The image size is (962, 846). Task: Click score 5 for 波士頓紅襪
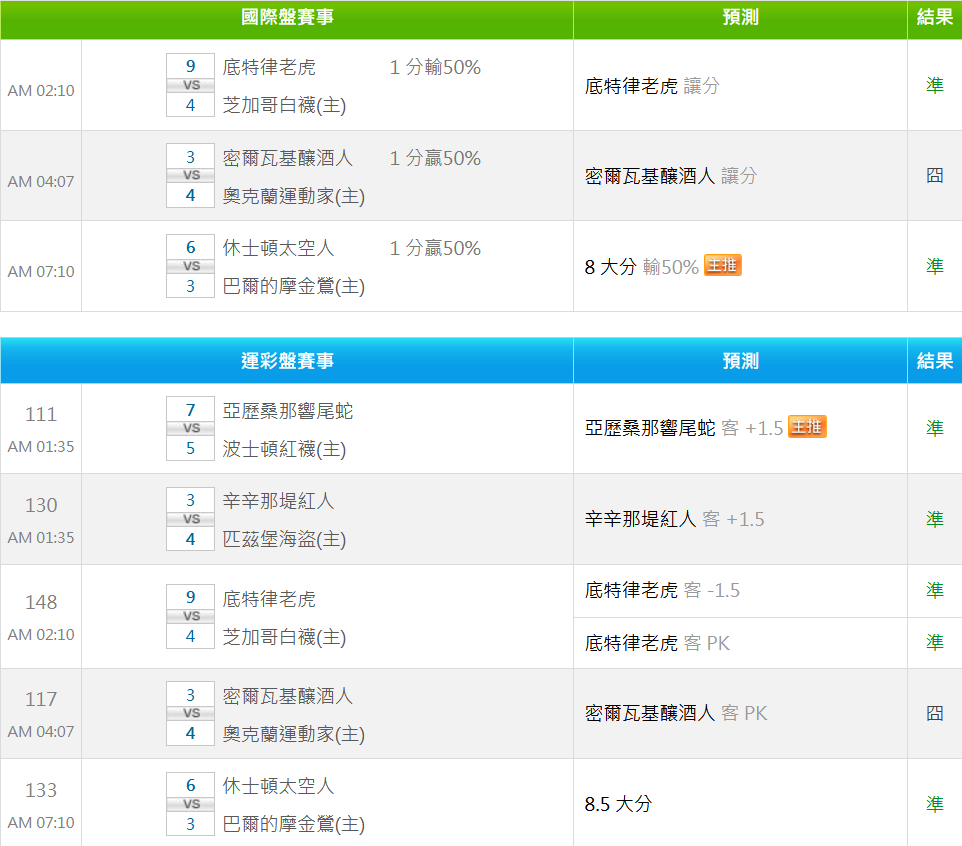[190, 448]
